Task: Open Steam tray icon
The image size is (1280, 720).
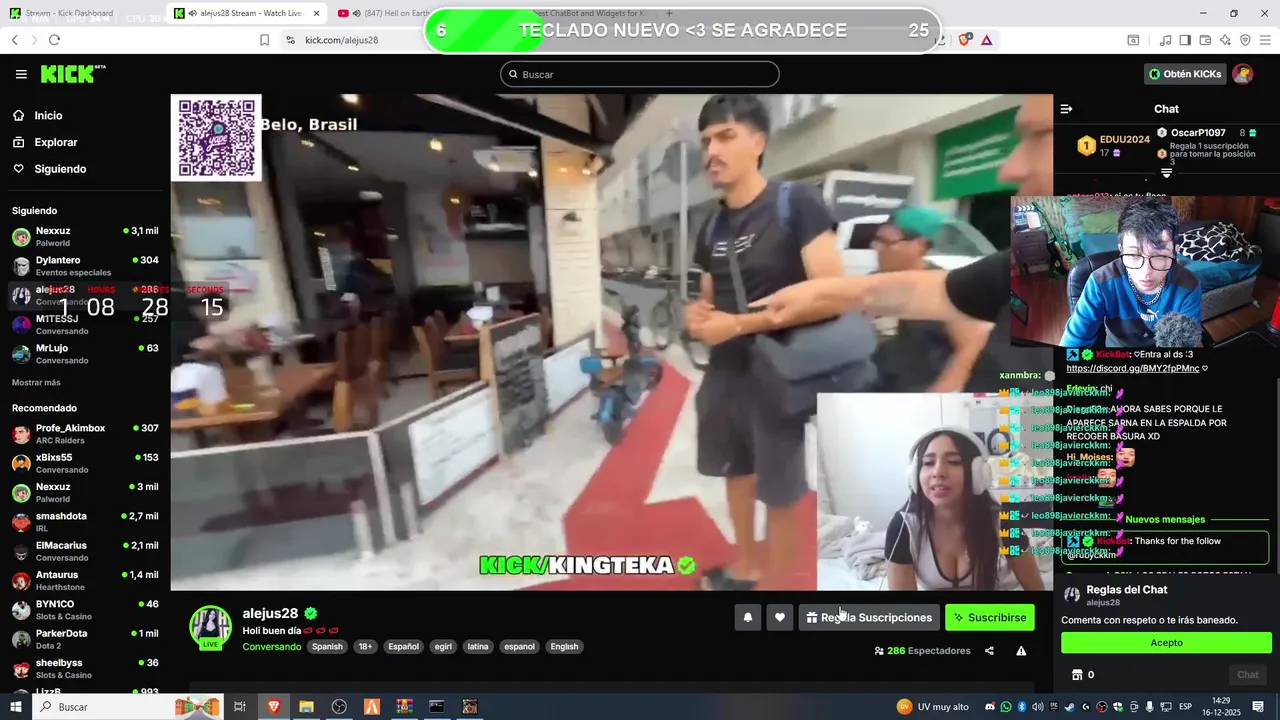Action: [x=1069, y=707]
